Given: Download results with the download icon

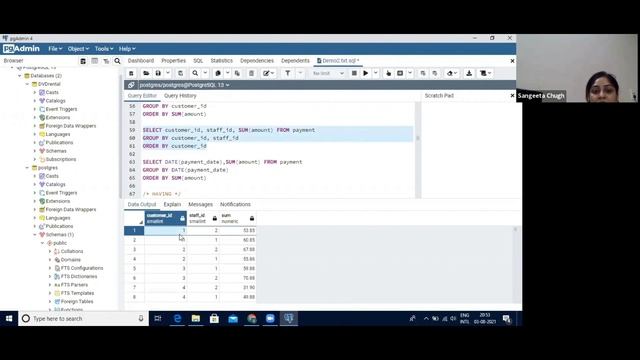Looking at the screenshot, I should pyautogui.click(x=469, y=73).
